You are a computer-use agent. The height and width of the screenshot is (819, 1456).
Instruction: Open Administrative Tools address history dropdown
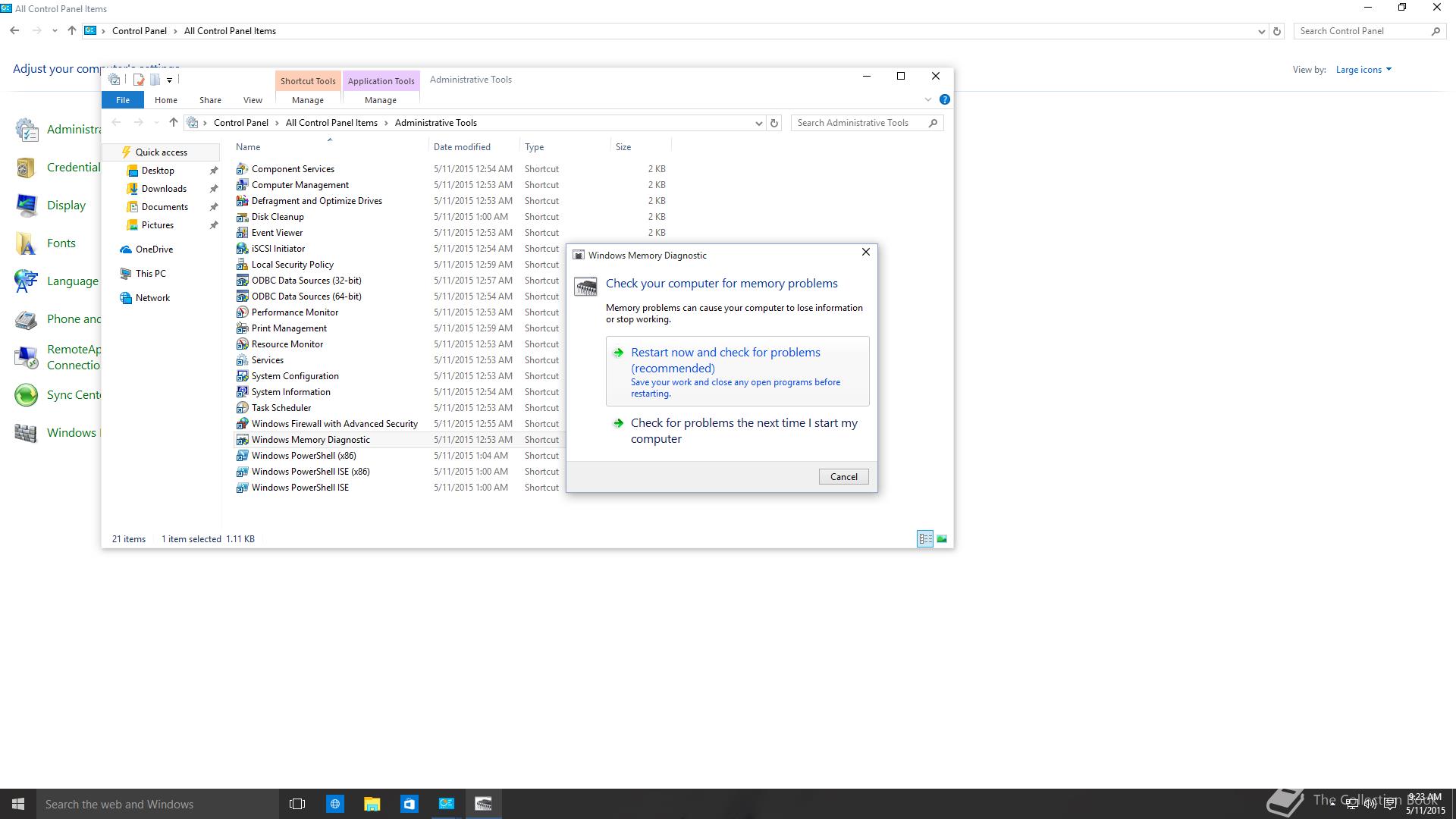pyautogui.click(x=758, y=123)
